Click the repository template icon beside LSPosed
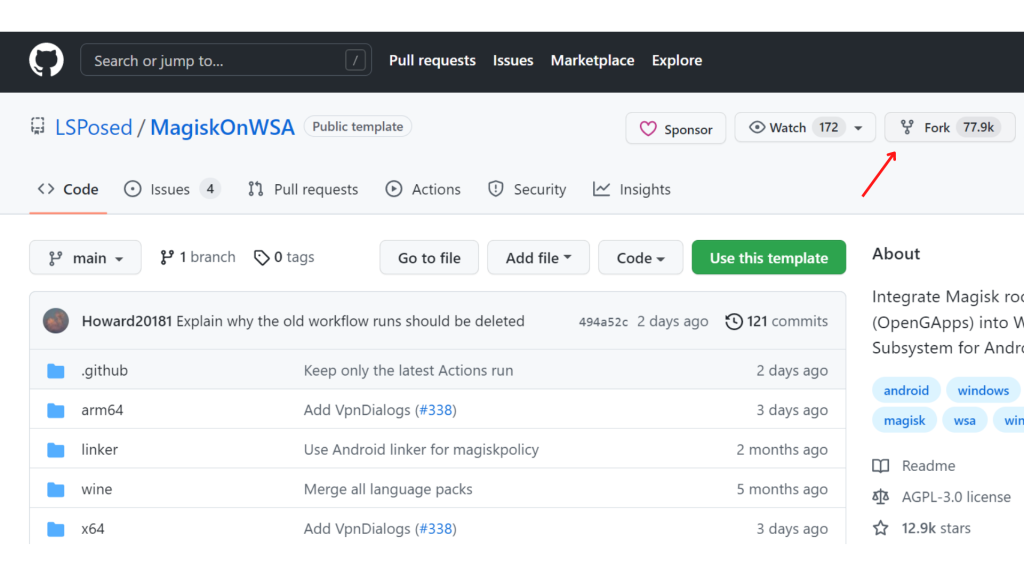The width and height of the screenshot is (1024, 576). tap(38, 126)
